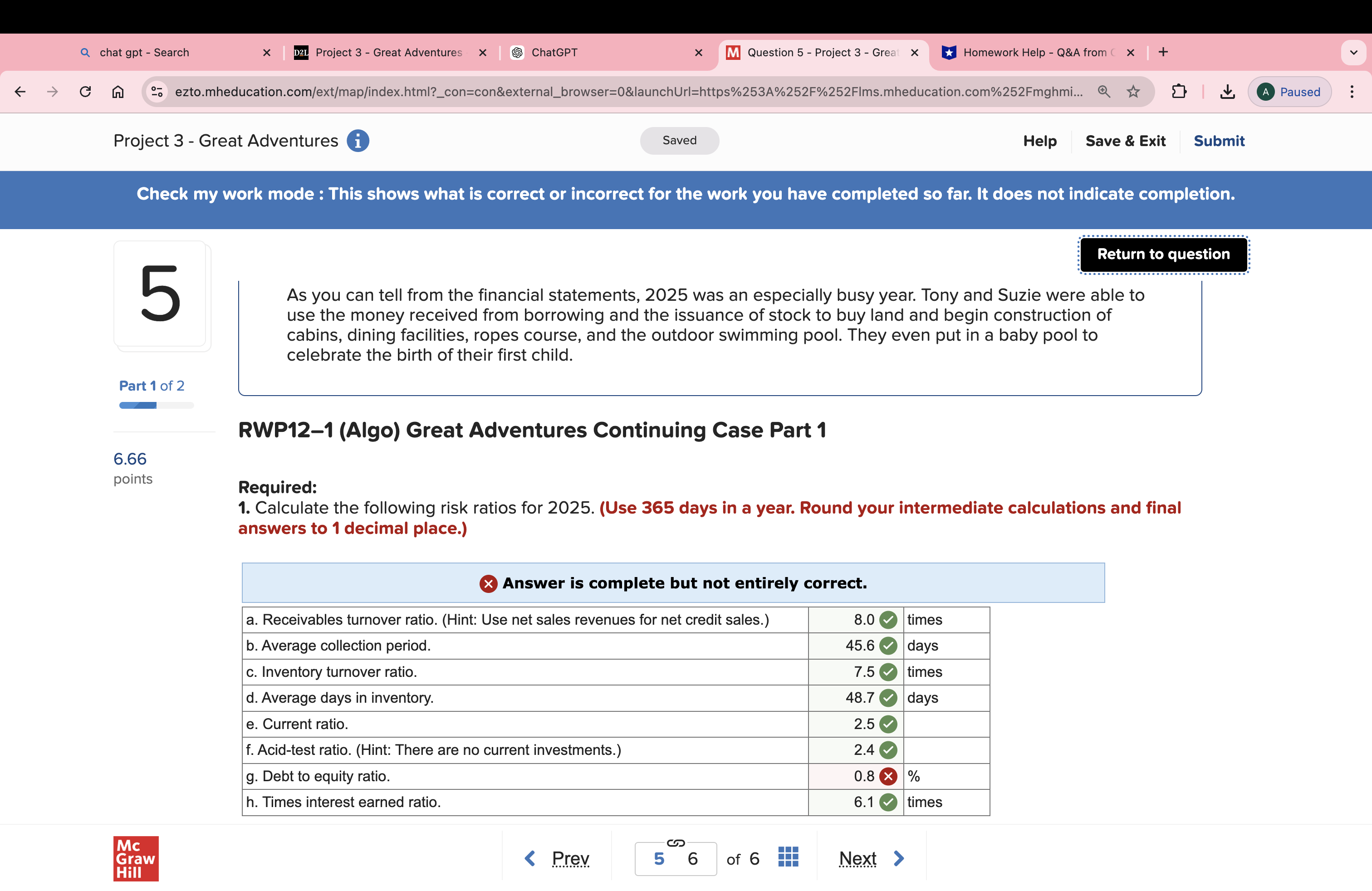Click the info icon next to Project 3 title
The height and width of the screenshot is (891, 1372).
(358, 141)
